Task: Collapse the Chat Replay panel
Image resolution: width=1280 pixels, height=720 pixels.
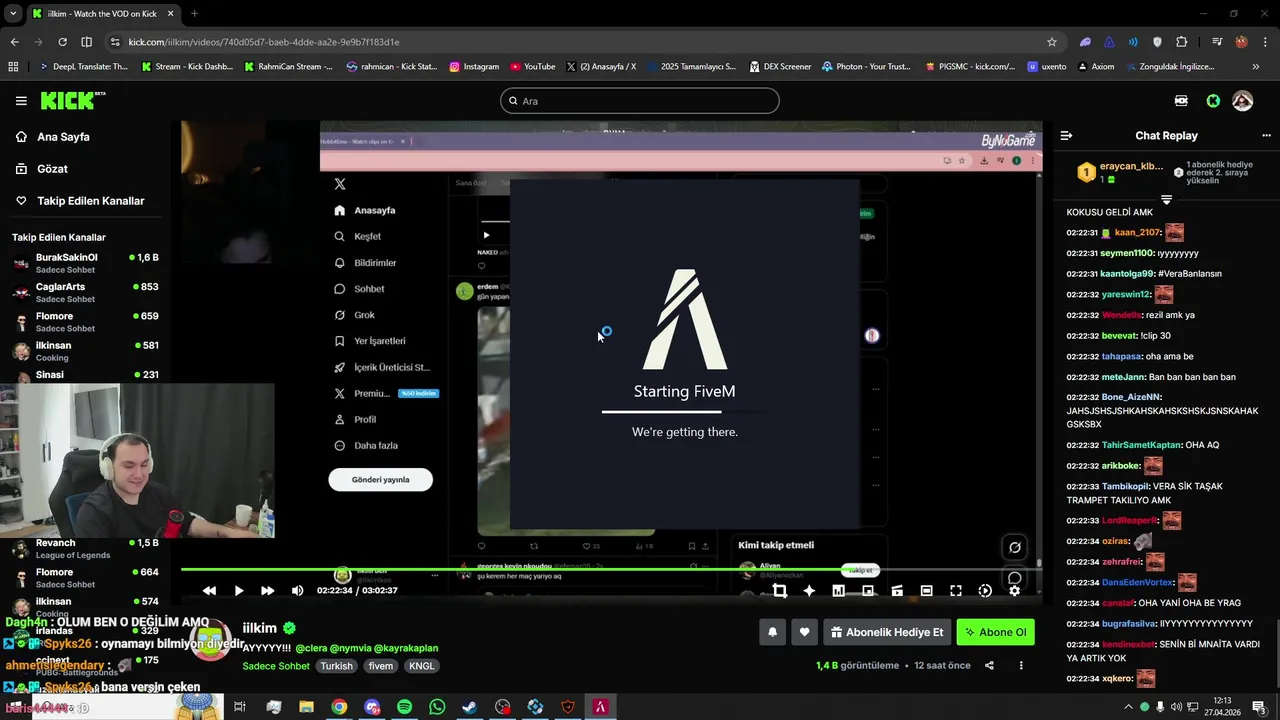Action: pyautogui.click(x=1066, y=136)
